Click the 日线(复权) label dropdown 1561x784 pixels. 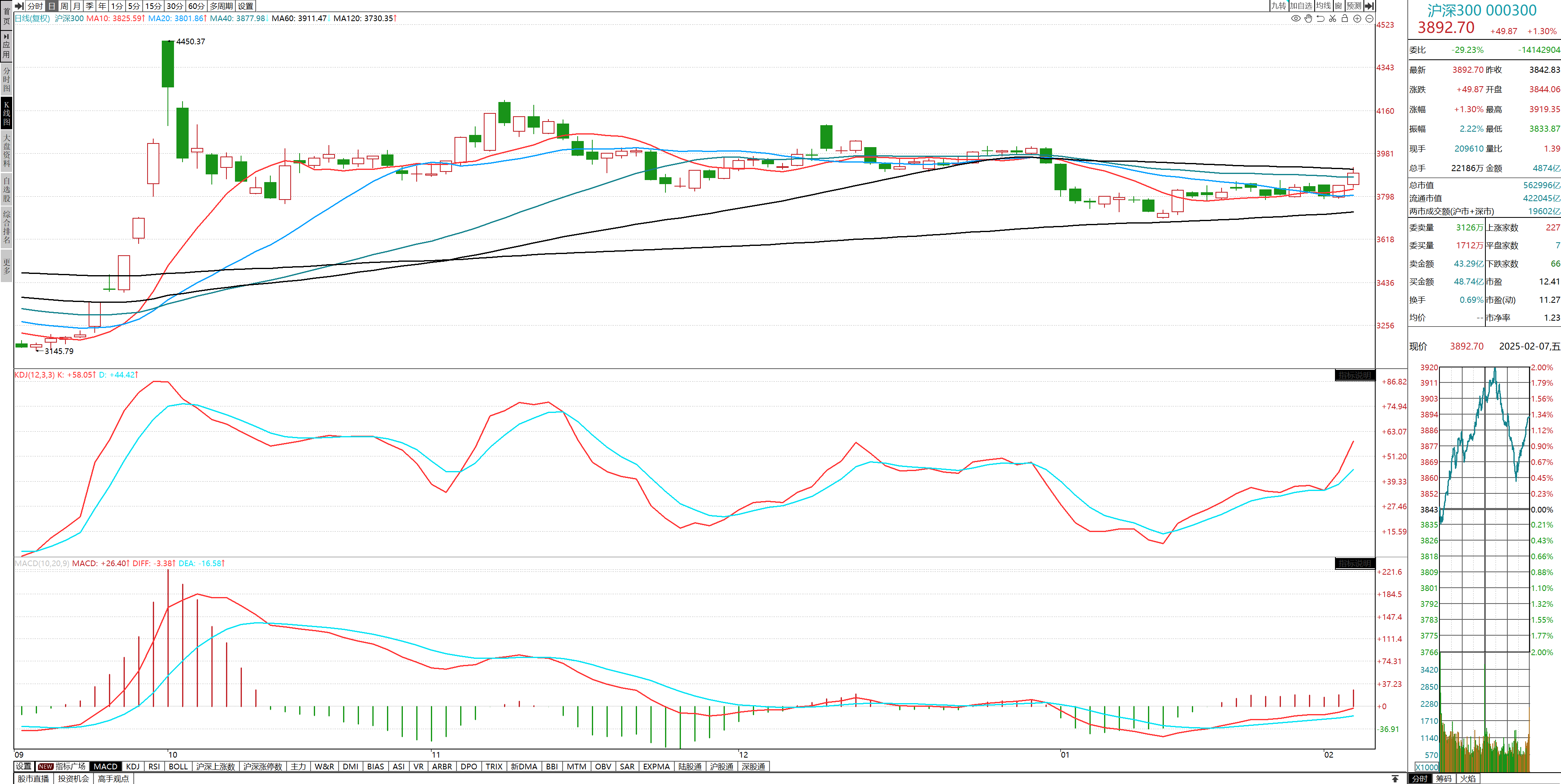32,18
